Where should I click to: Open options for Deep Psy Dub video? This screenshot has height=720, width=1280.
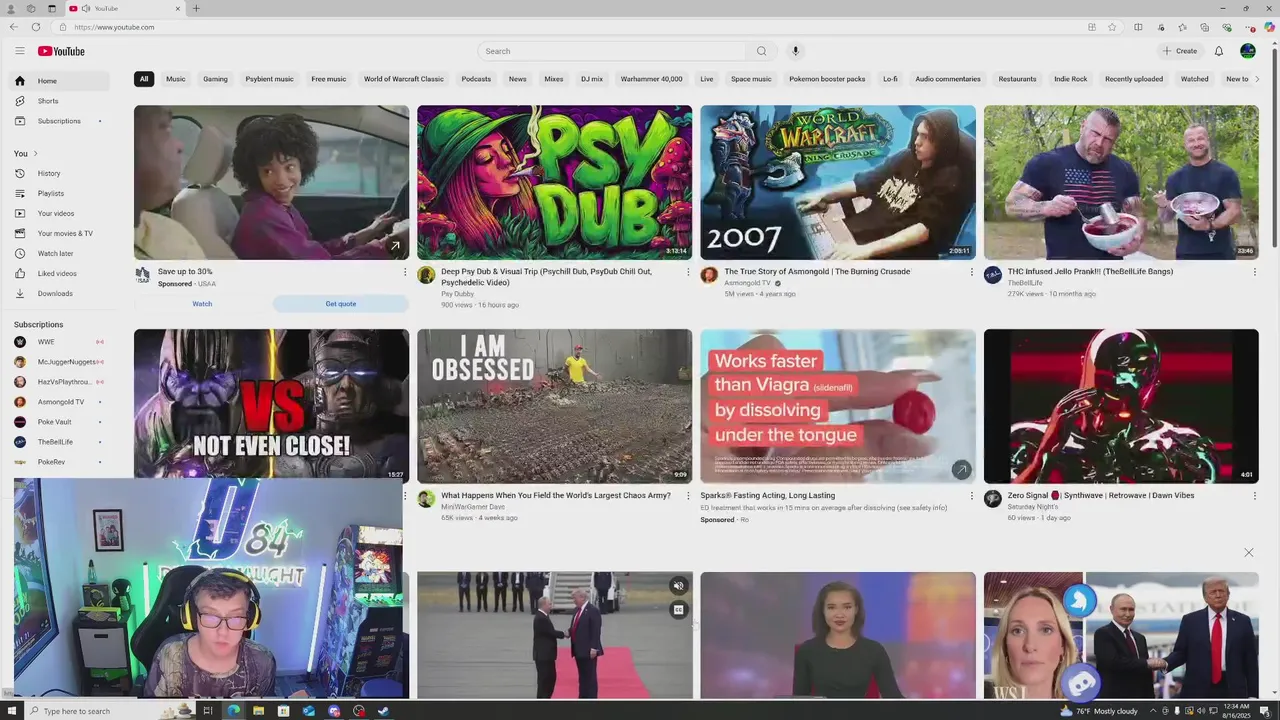pos(688,272)
